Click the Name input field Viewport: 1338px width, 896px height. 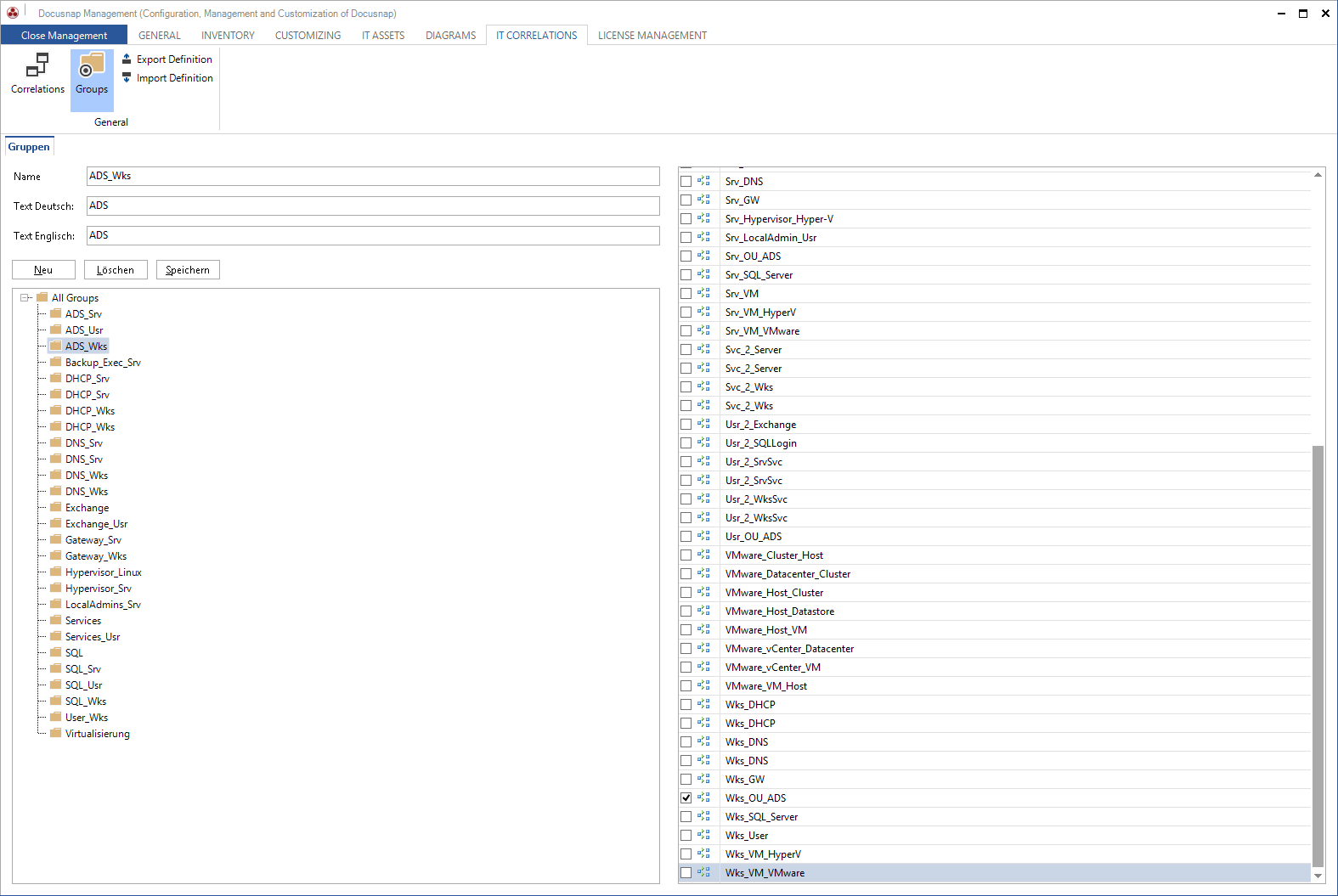(x=373, y=176)
